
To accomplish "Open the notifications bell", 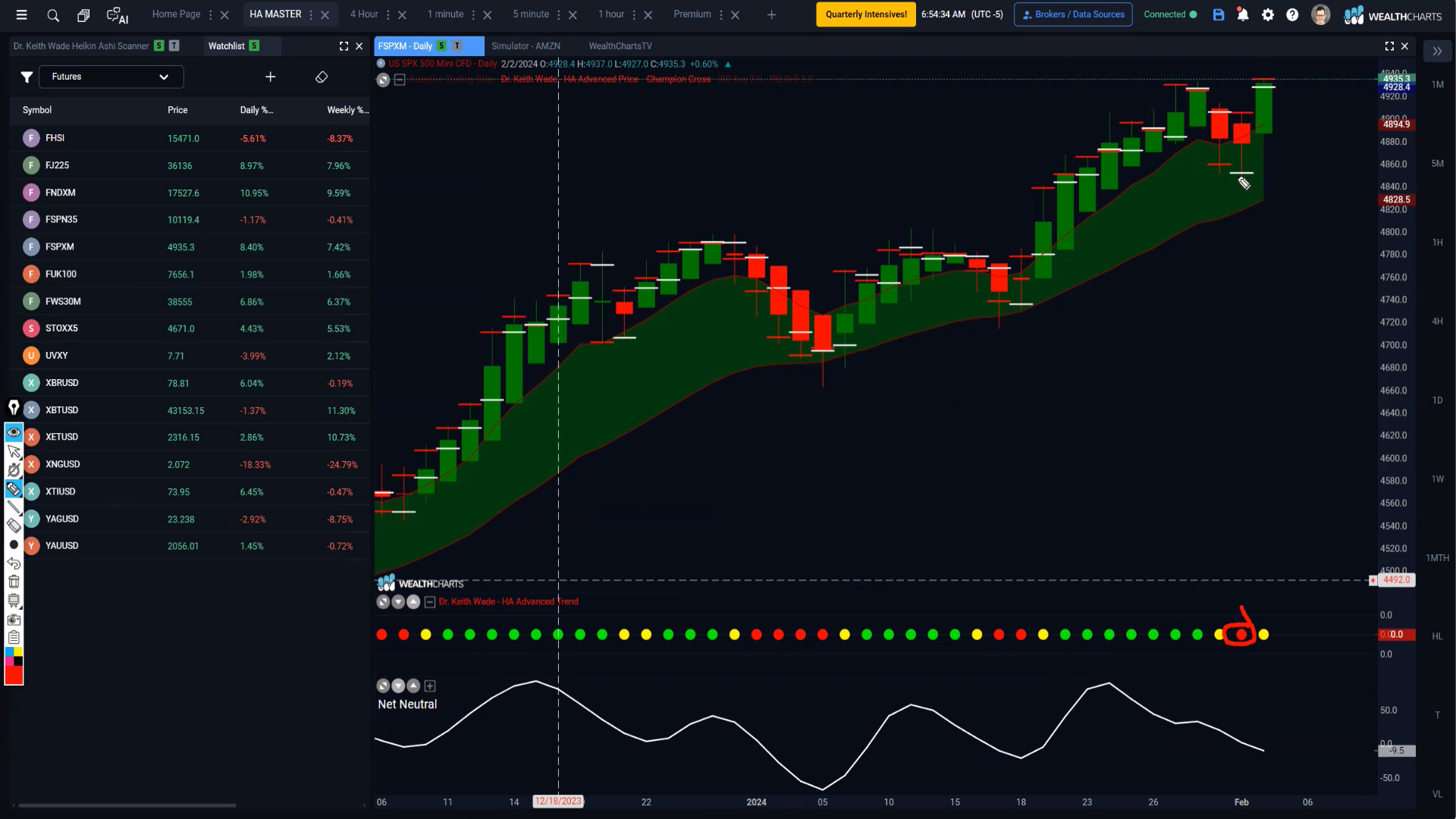I will pos(1243,14).
